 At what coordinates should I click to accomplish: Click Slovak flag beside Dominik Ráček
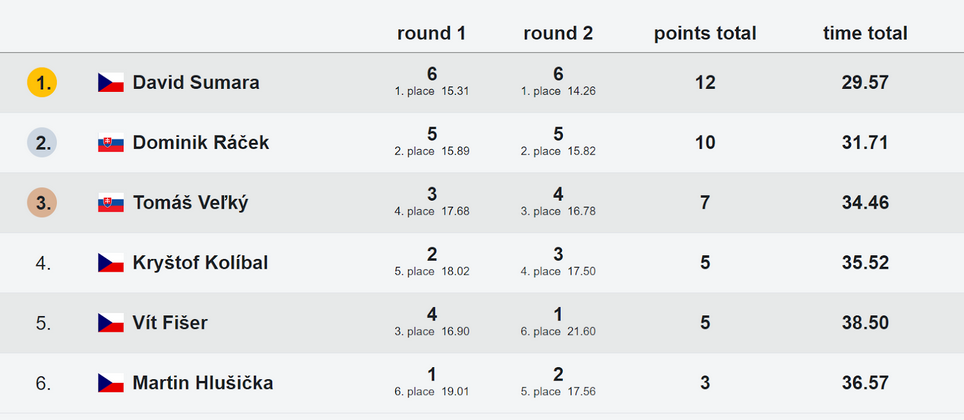(x=111, y=143)
